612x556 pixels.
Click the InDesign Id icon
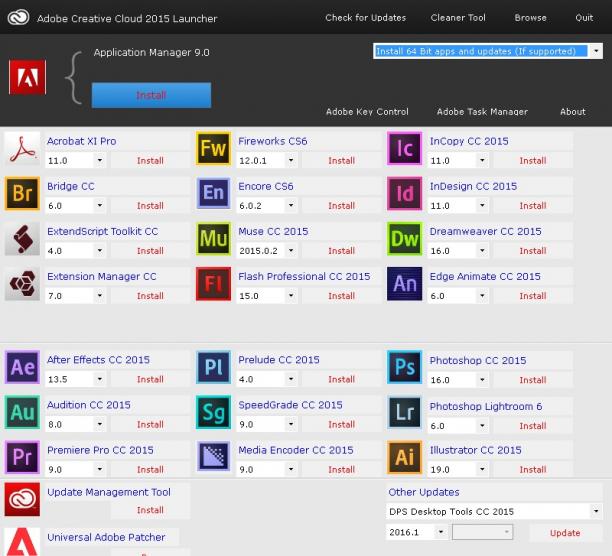(404, 194)
